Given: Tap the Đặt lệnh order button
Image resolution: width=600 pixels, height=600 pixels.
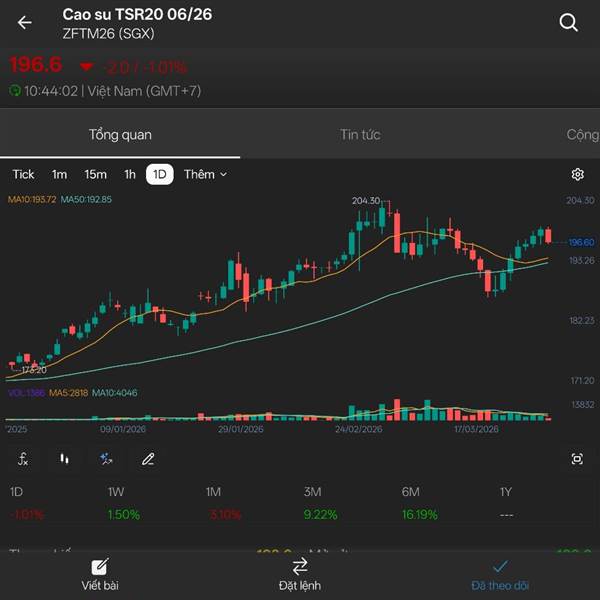Looking at the screenshot, I should 300,575.
